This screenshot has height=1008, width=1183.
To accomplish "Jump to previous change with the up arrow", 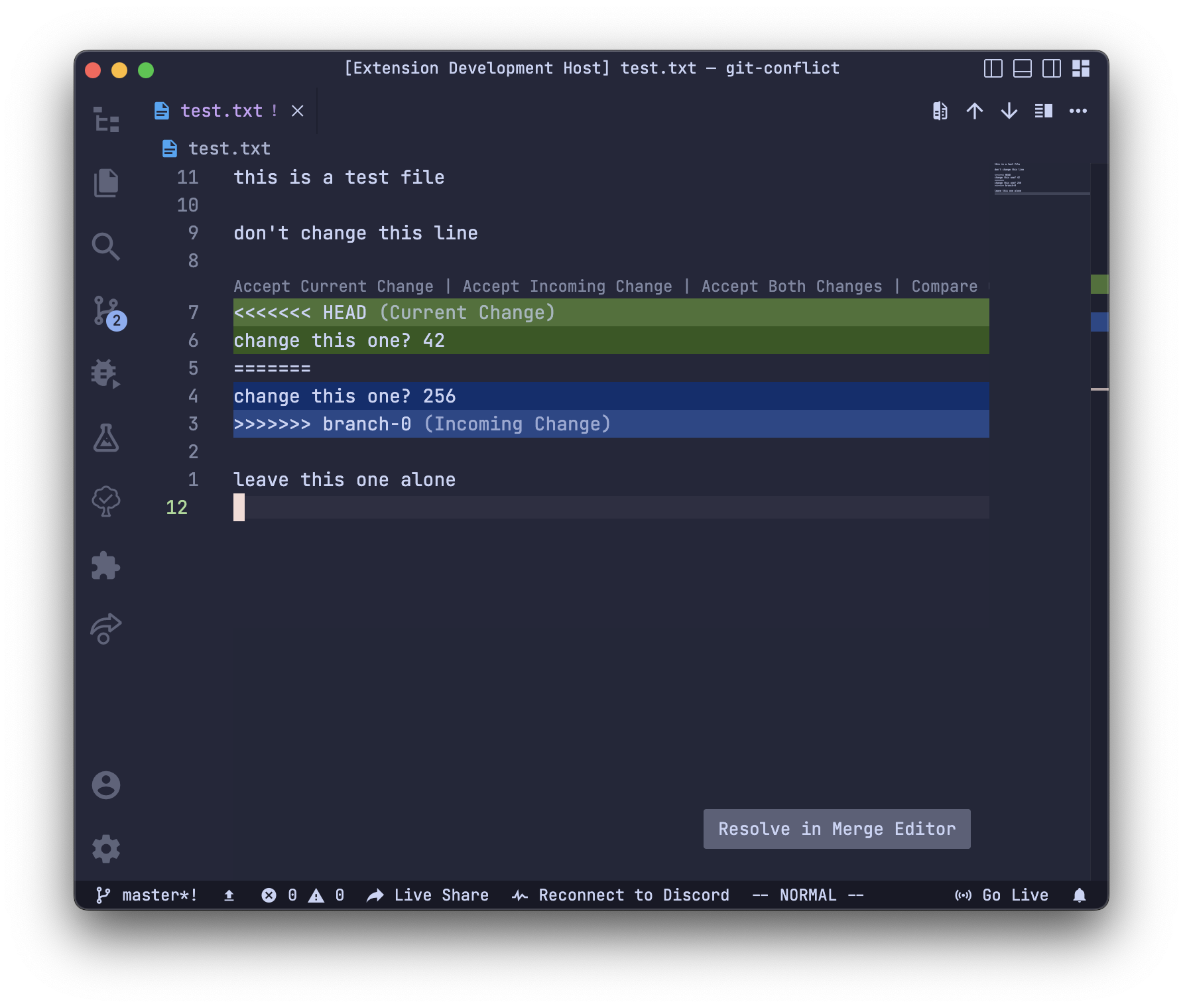I will pos(975,111).
